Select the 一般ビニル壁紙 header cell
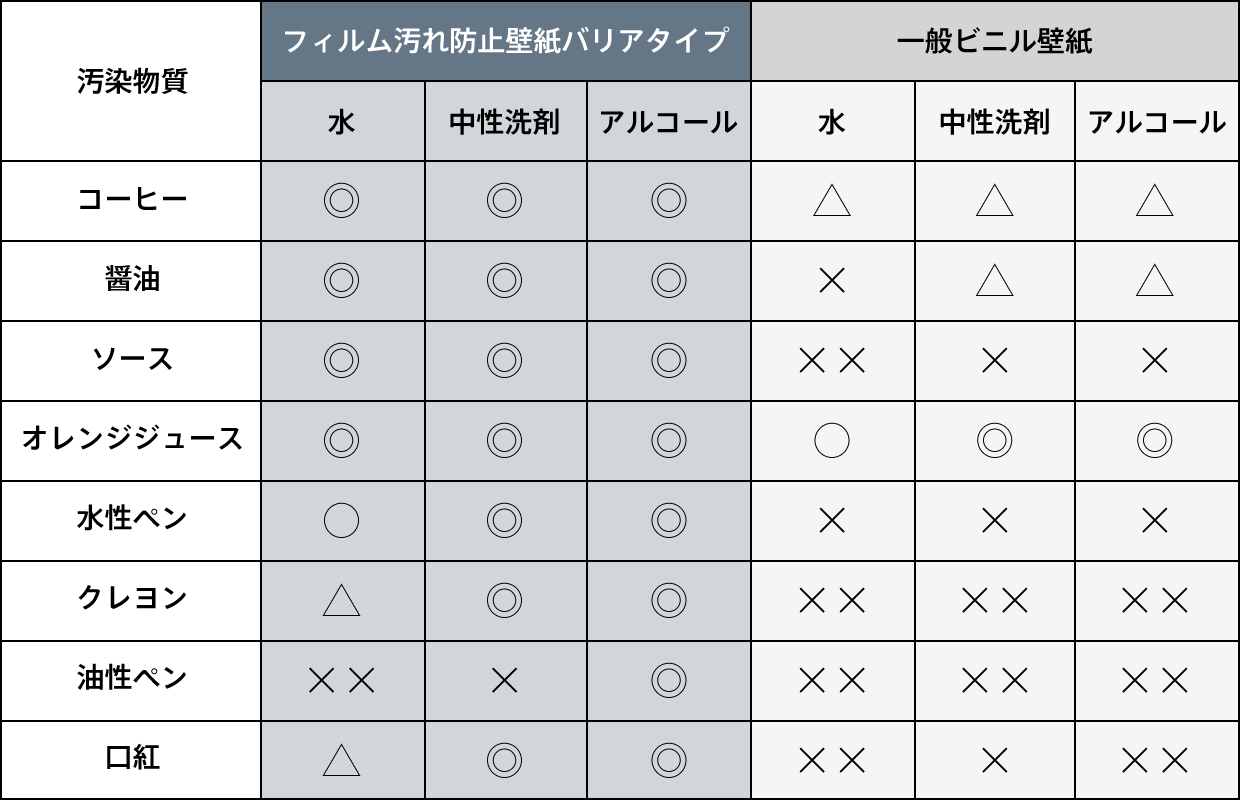 tap(995, 41)
